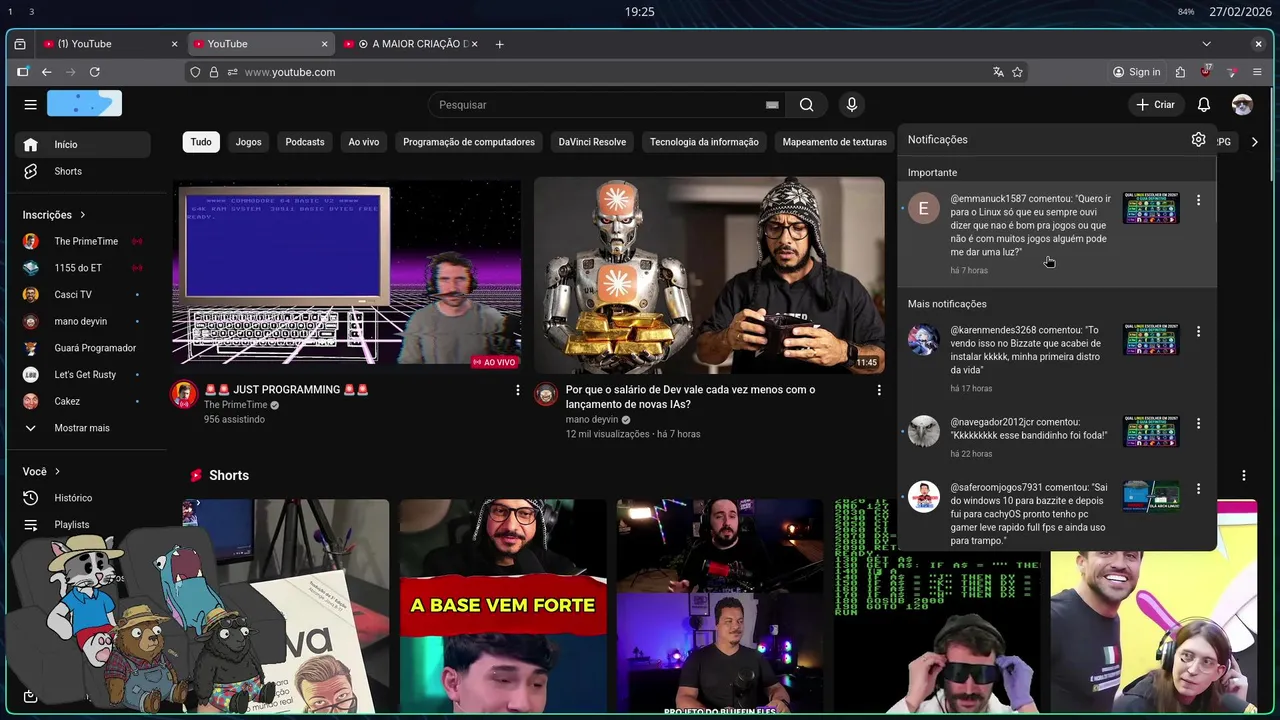Screen dimensions: 1280x720
Task: Click the search magnifier button
Action: 806,104
